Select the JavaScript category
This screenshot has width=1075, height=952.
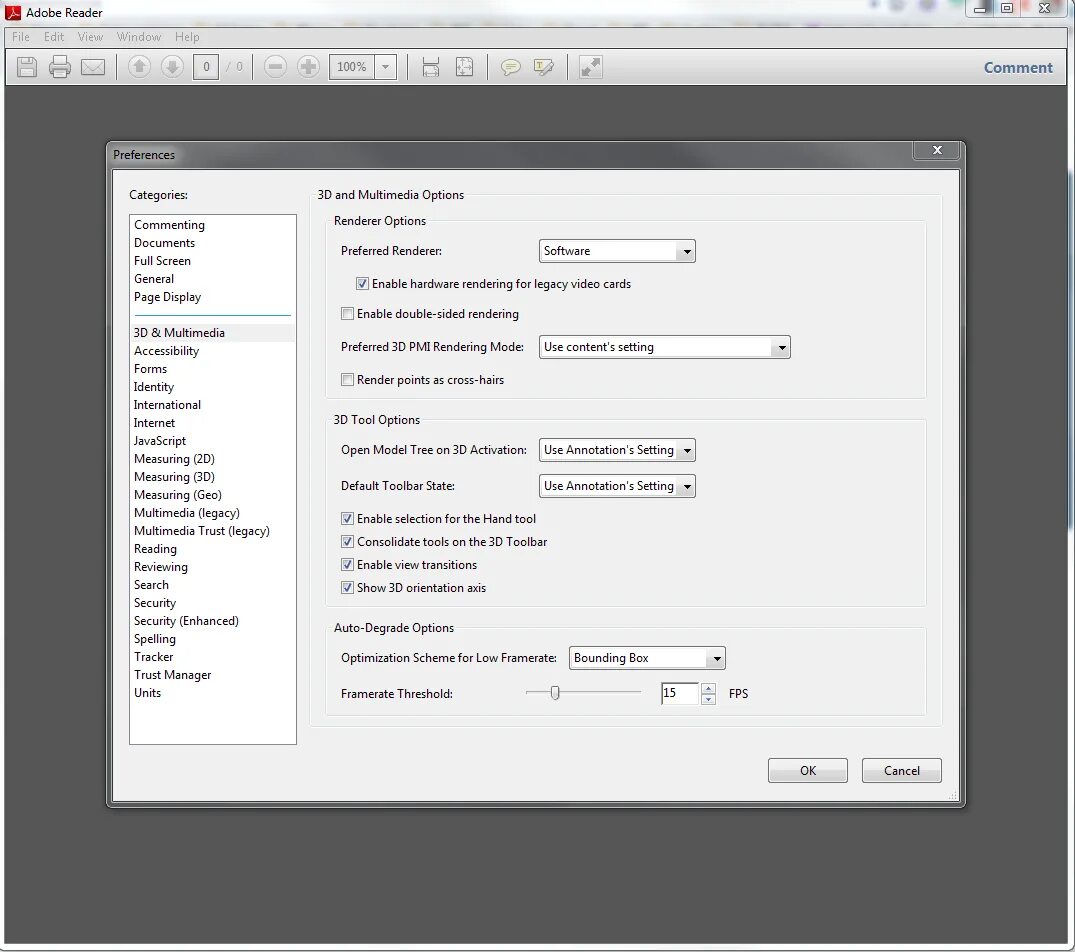click(x=160, y=441)
